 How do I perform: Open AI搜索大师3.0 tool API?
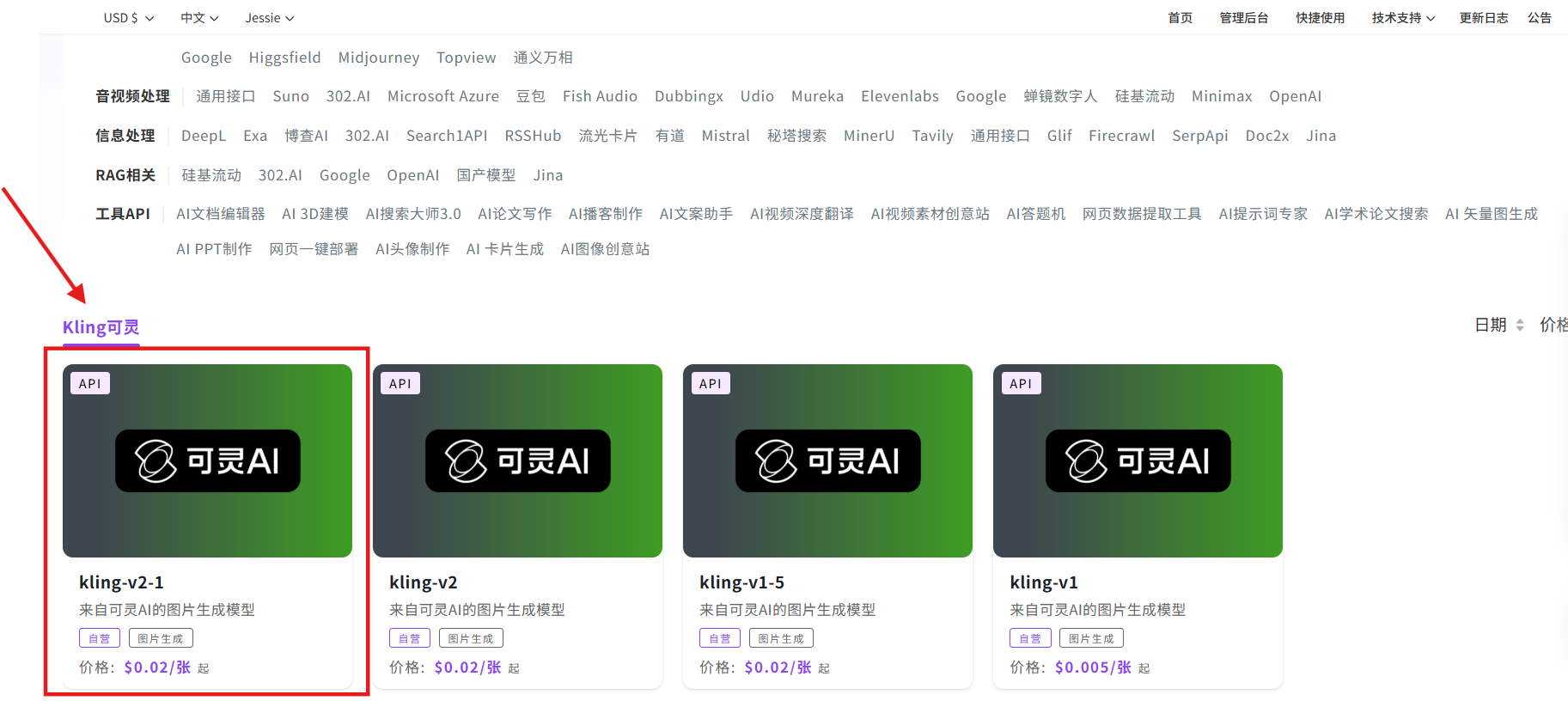coord(413,214)
